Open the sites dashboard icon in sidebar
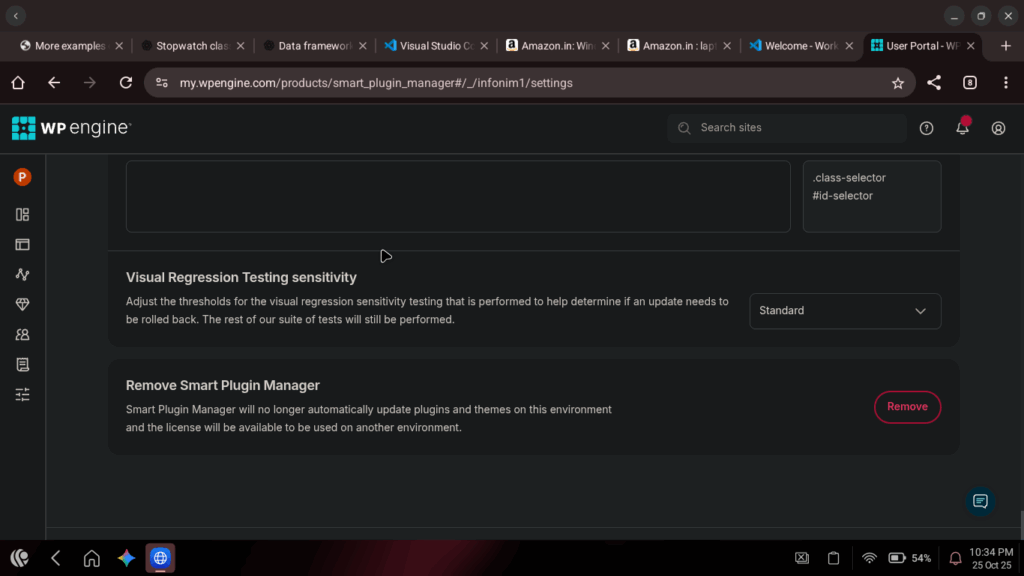This screenshot has height=576, width=1024. click(x=22, y=214)
